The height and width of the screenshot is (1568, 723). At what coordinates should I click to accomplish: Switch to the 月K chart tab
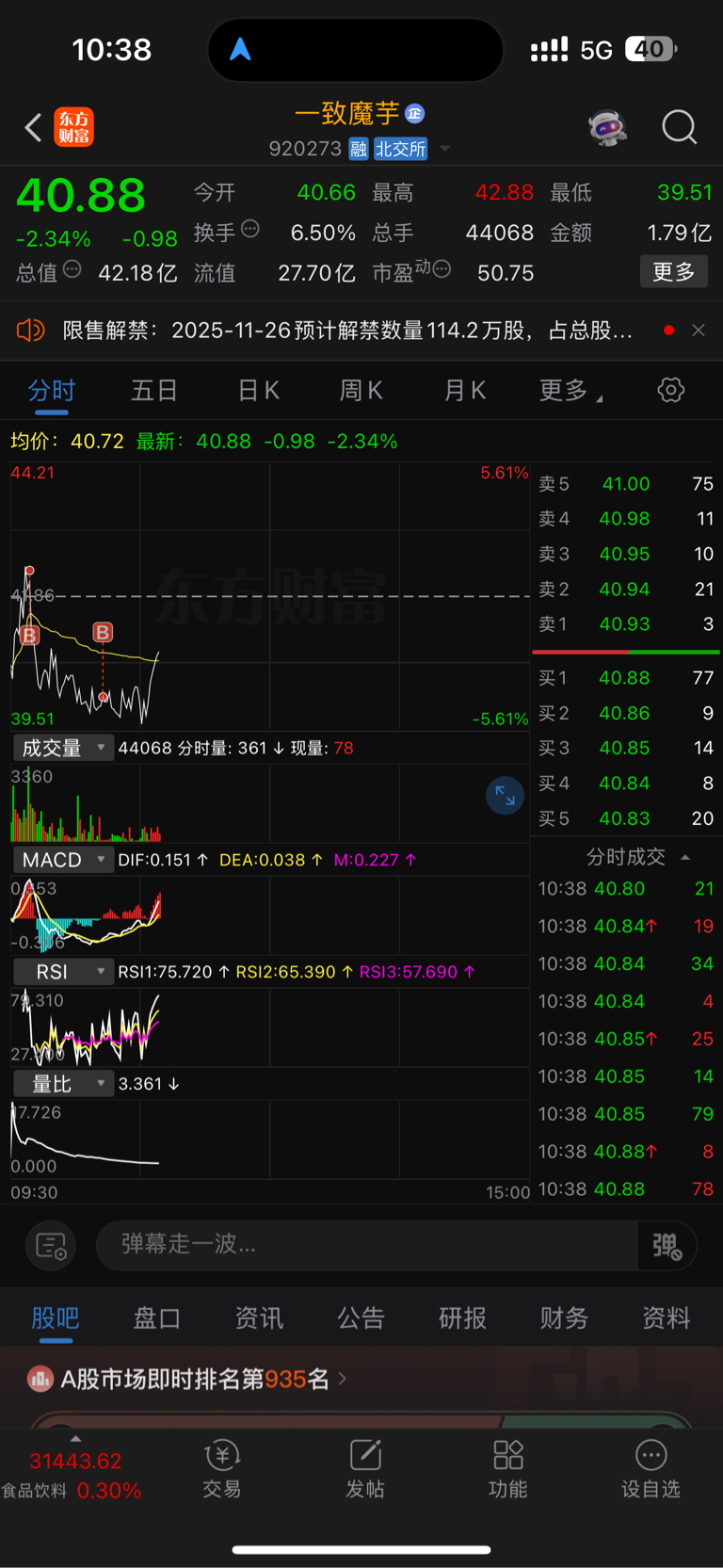click(464, 390)
